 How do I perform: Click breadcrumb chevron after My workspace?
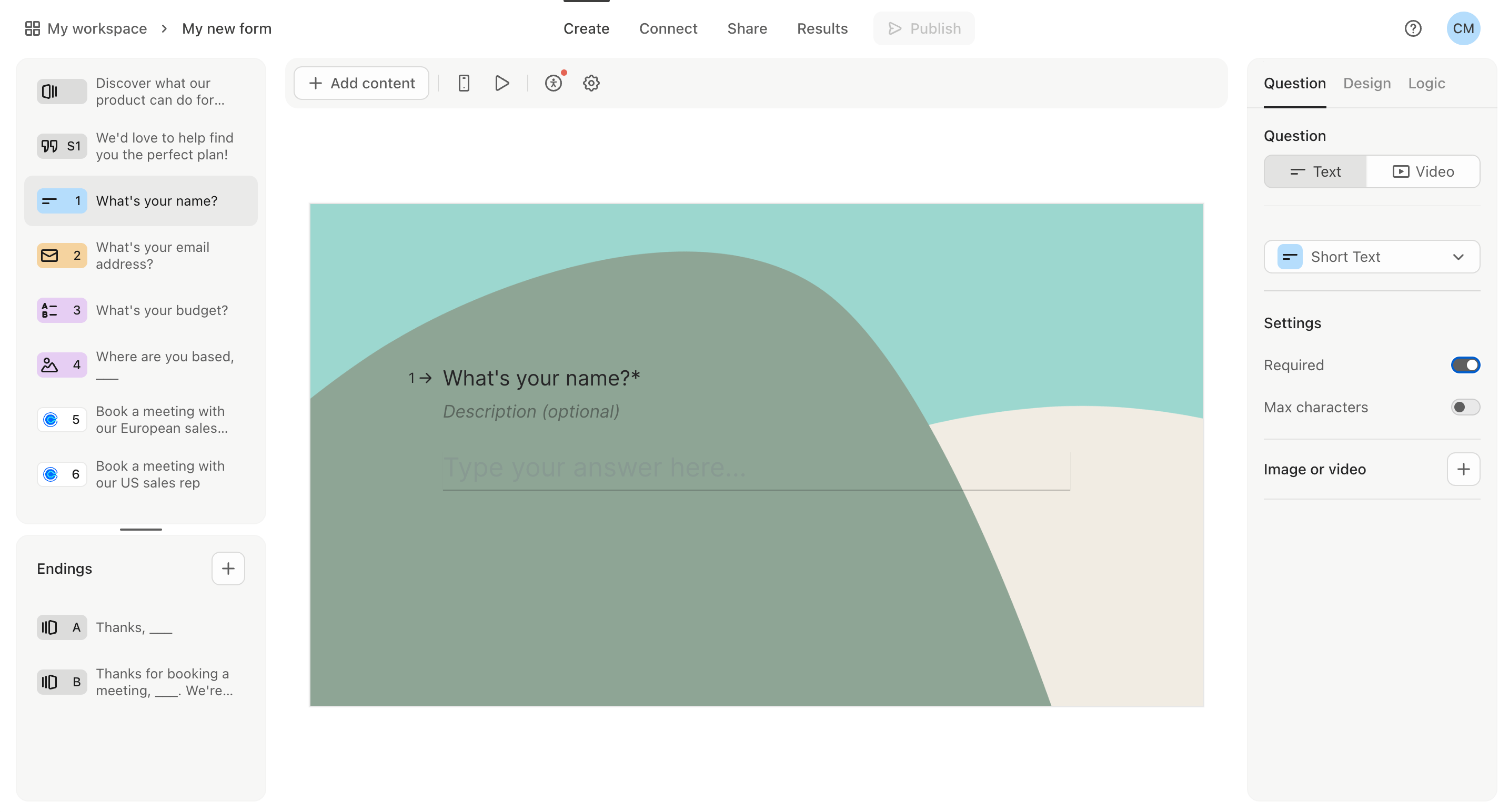164,28
